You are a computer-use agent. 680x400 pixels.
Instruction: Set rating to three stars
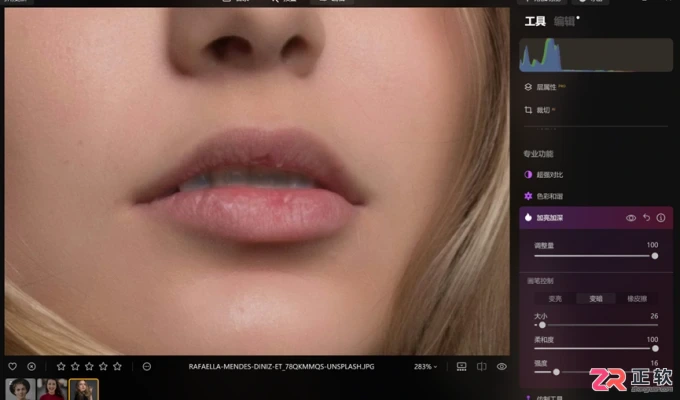click(89, 367)
